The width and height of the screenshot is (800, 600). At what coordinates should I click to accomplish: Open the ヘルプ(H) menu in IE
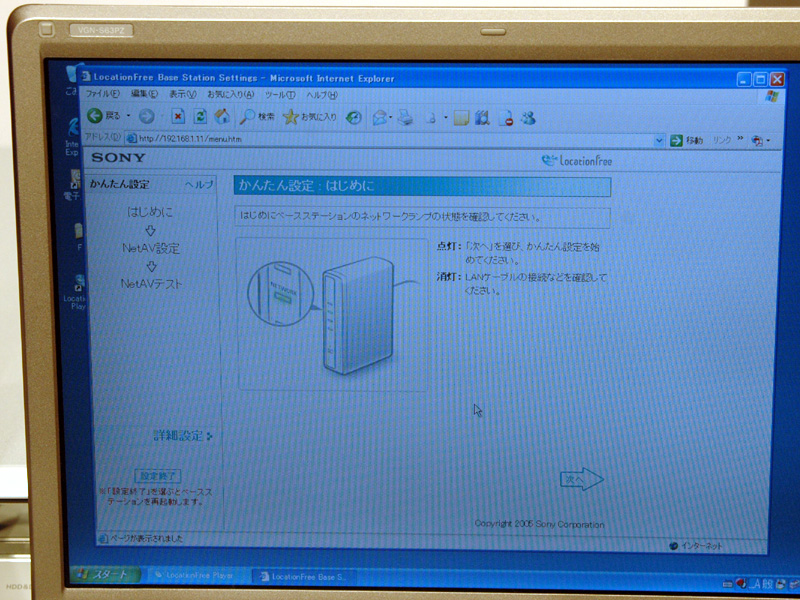(321, 95)
